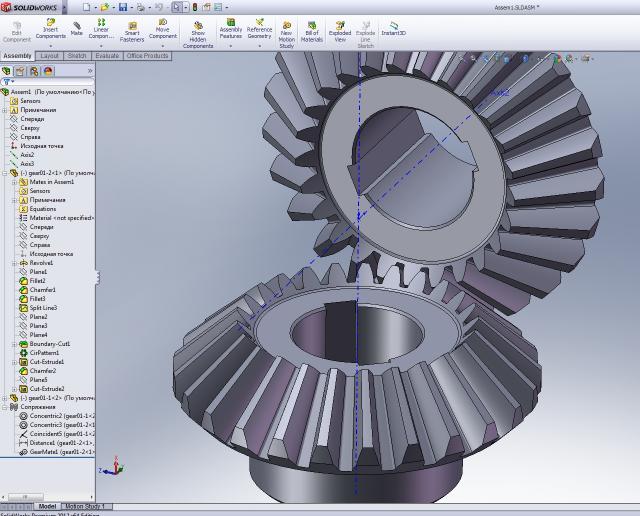The image size is (640, 516).
Task: Click Show Hidden Components
Action: (198, 33)
